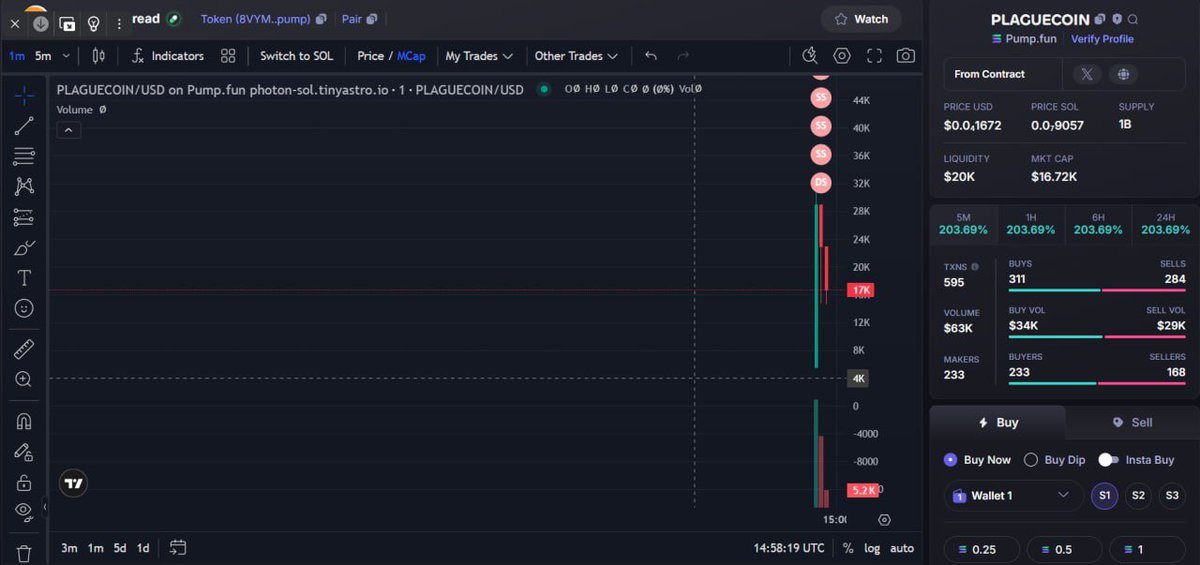Select the 1m chart interval
This screenshot has width=1200, height=565.
17,56
